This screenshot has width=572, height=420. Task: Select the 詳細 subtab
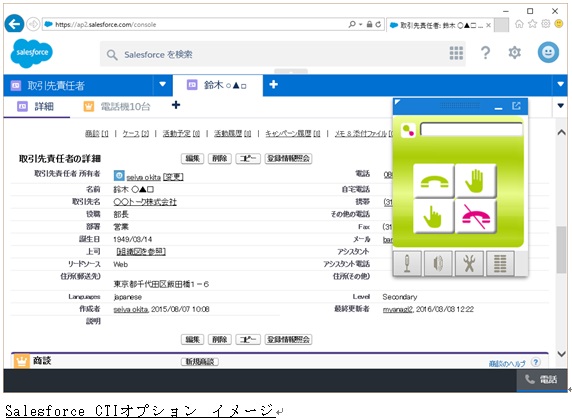[36, 107]
